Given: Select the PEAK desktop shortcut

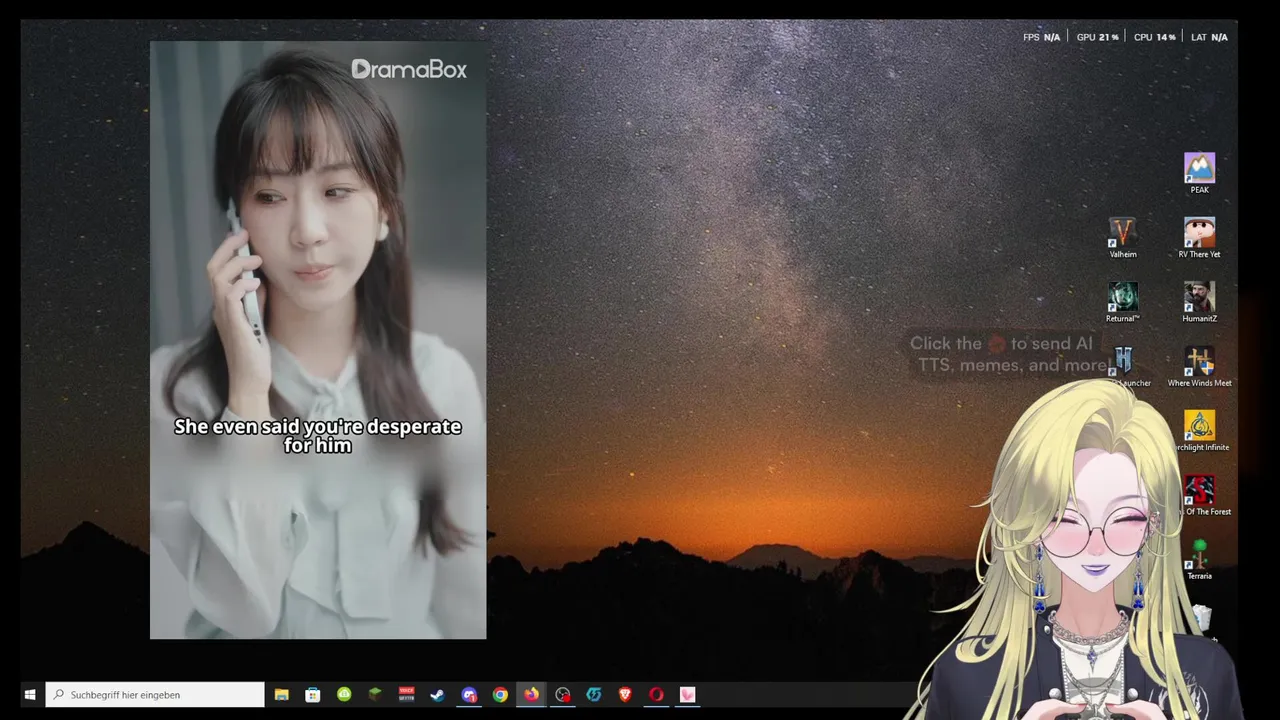Looking at the screenshot, I should coord(1199,173).
